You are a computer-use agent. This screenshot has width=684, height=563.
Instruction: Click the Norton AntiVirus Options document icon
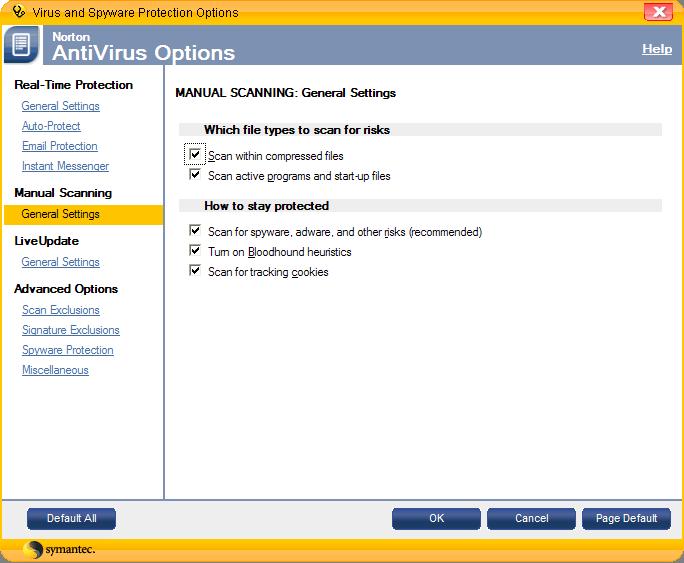pos(21,45)
